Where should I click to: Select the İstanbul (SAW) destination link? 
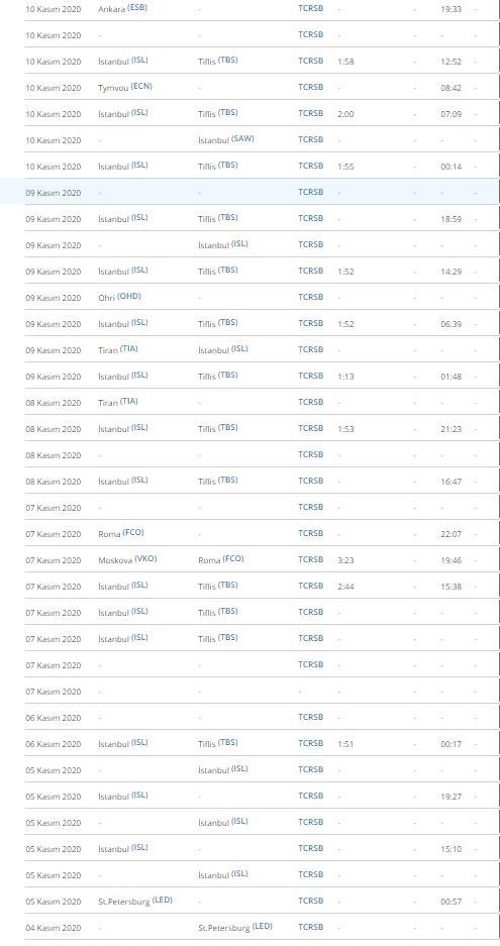(226, 139)
